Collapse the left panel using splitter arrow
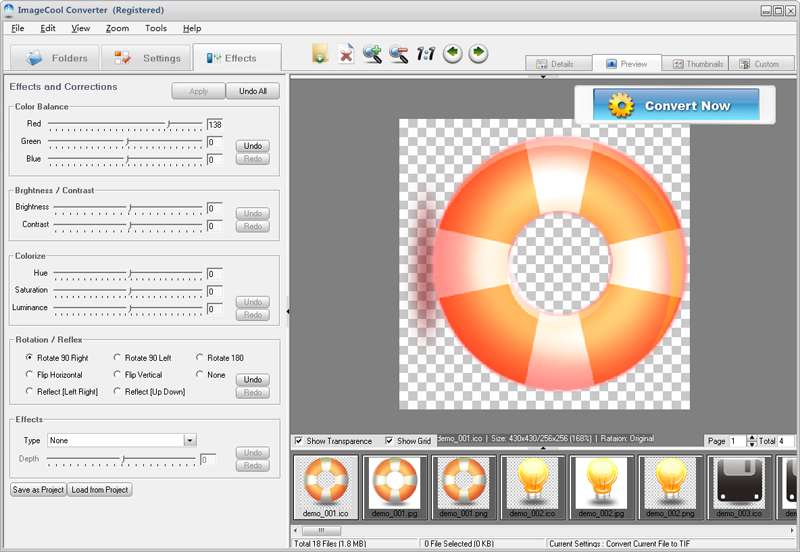The image size is (800, 552). [288, 311]
